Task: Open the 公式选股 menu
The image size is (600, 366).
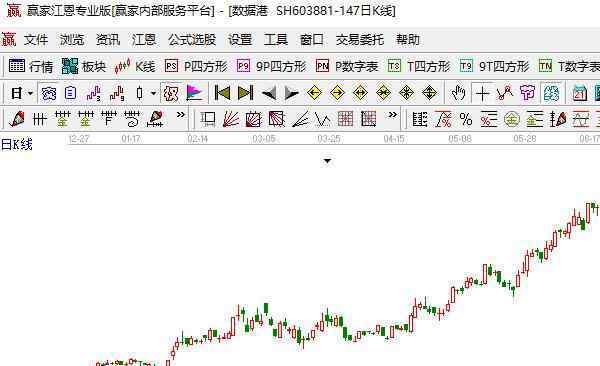Action: tap(192, 40)
